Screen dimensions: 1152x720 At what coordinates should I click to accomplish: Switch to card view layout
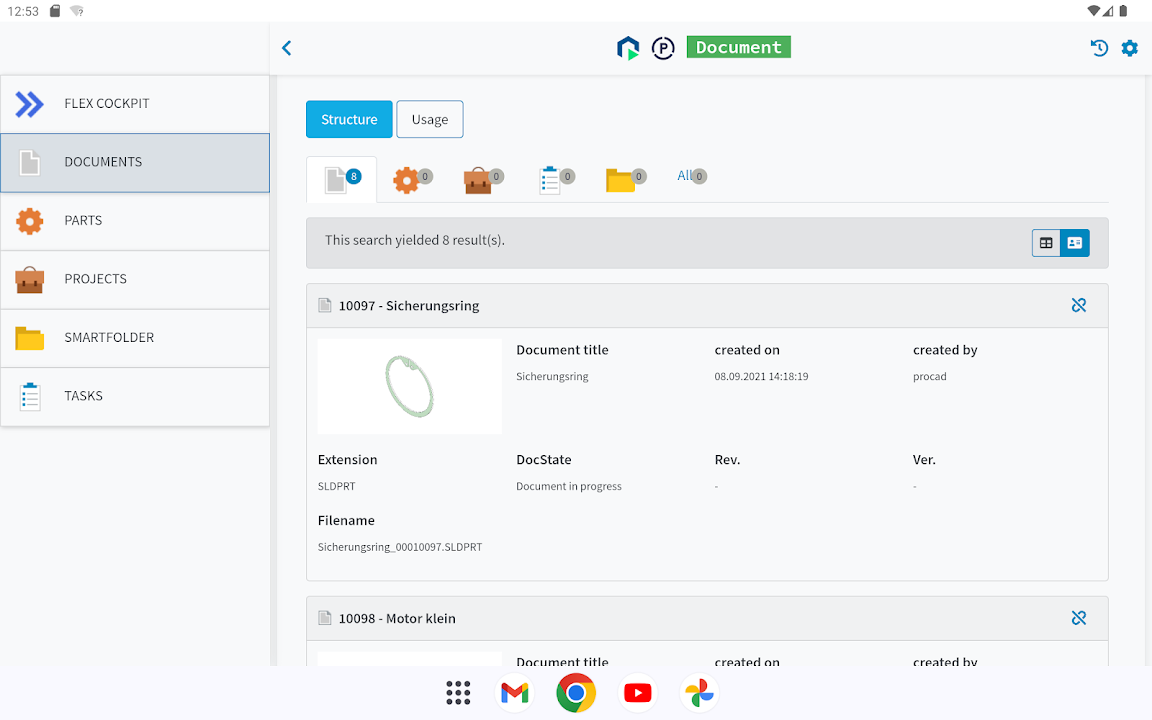1075,243
